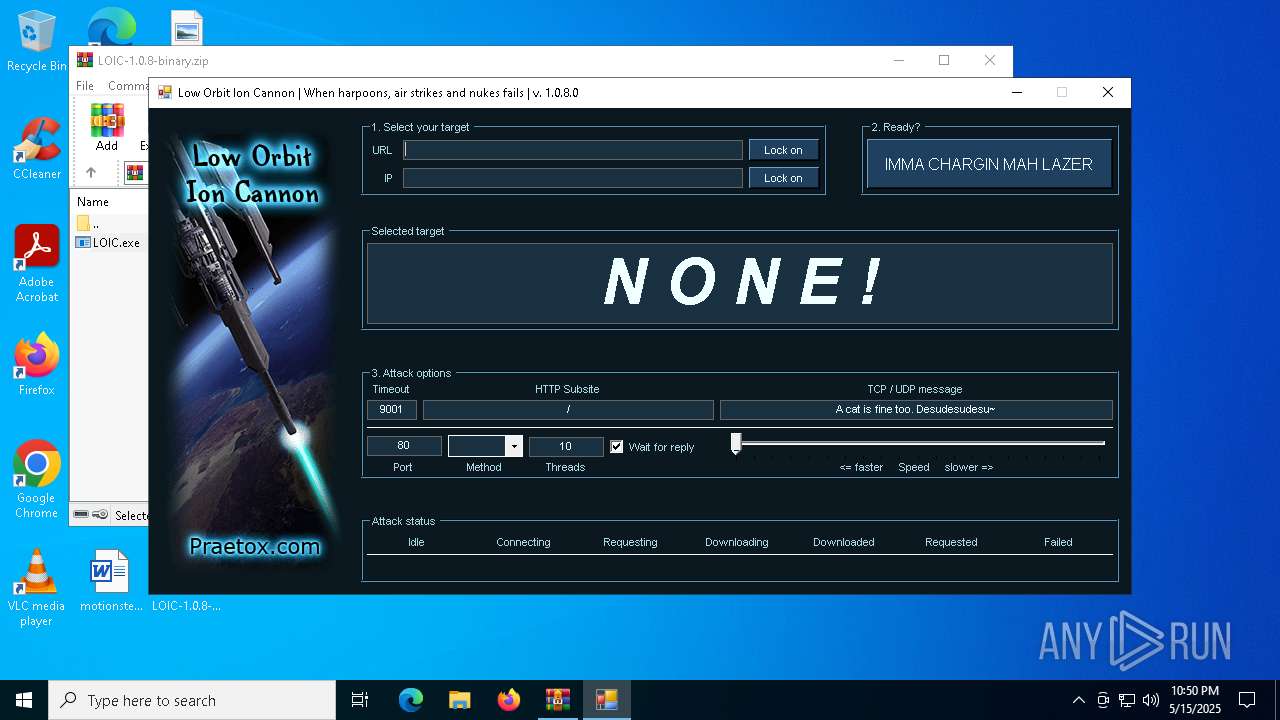Select the parent folder entry in WinRAR
Image resolution: width=1280 pixels, height=720 pixels.
pyautogui.click(x=88, y=223)
